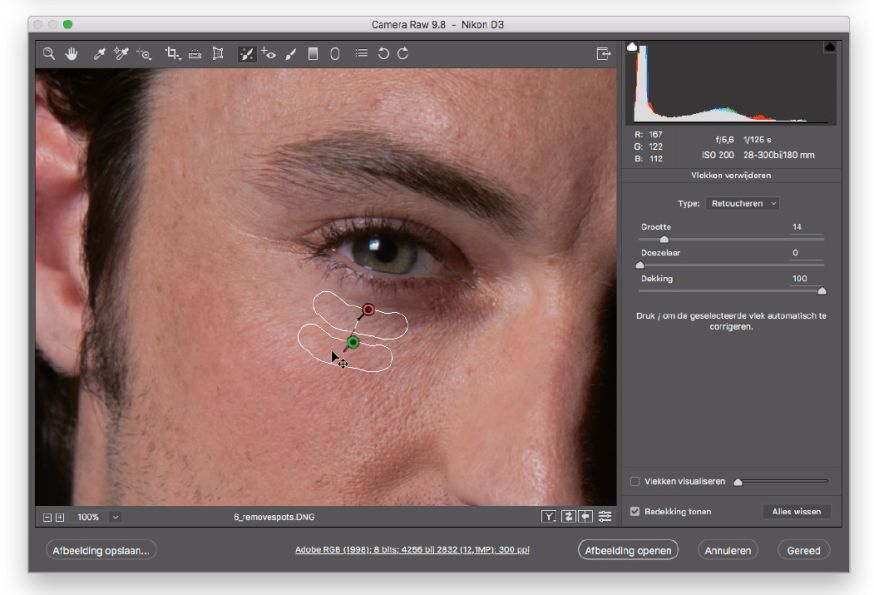Rotate image counterclockwise
874x595 pixels.
[383, 54]
